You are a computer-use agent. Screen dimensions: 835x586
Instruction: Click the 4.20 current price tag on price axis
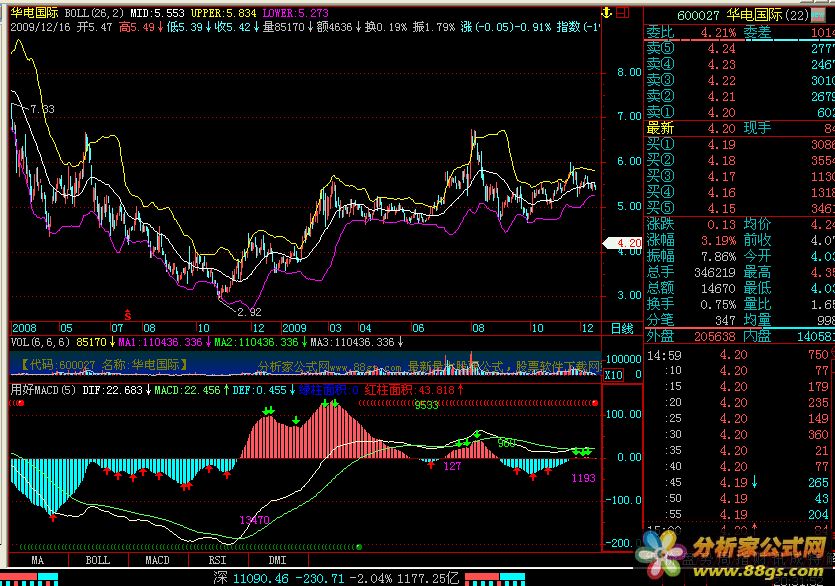[x=623, y=243]
